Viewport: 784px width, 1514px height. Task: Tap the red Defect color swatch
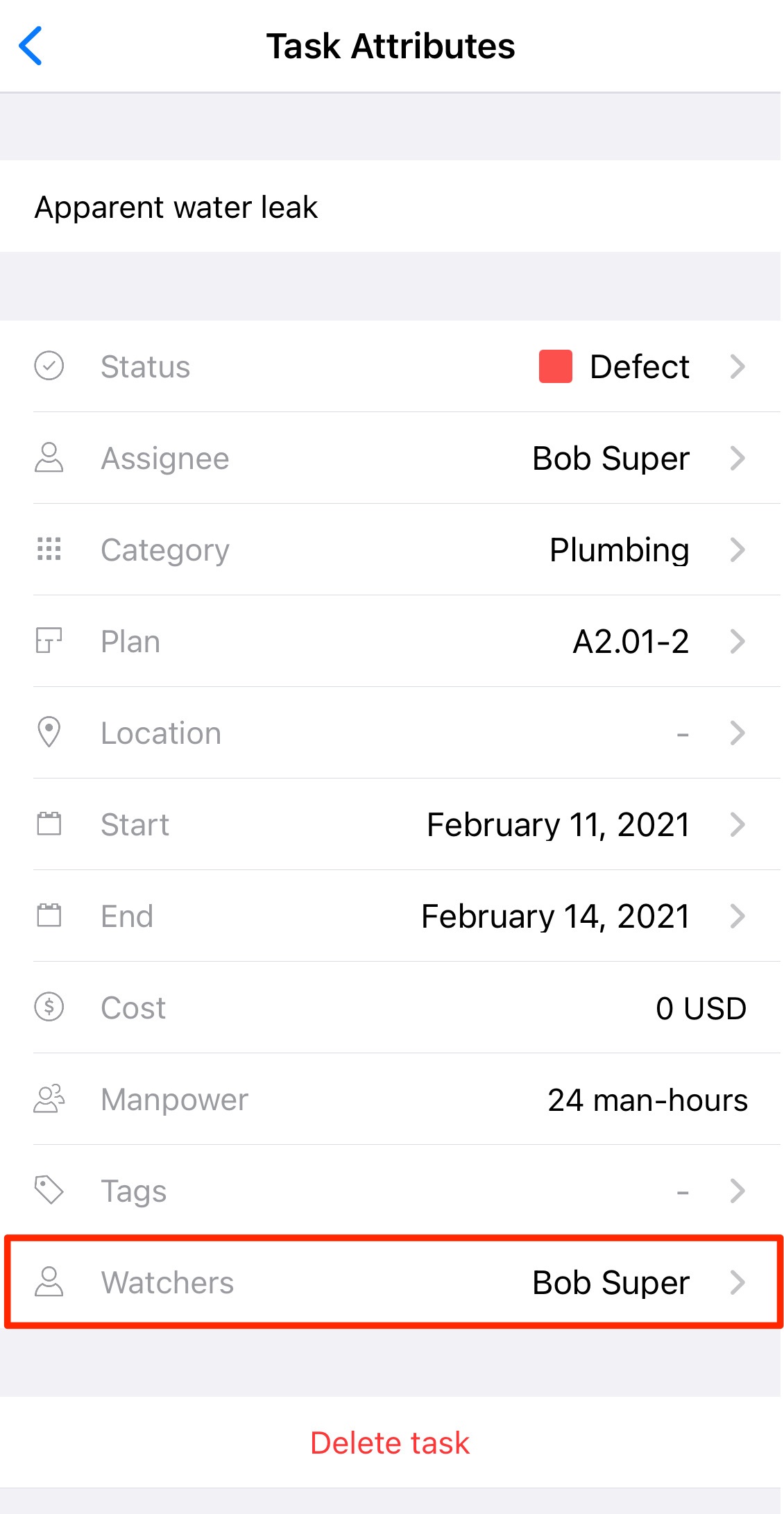556,366
